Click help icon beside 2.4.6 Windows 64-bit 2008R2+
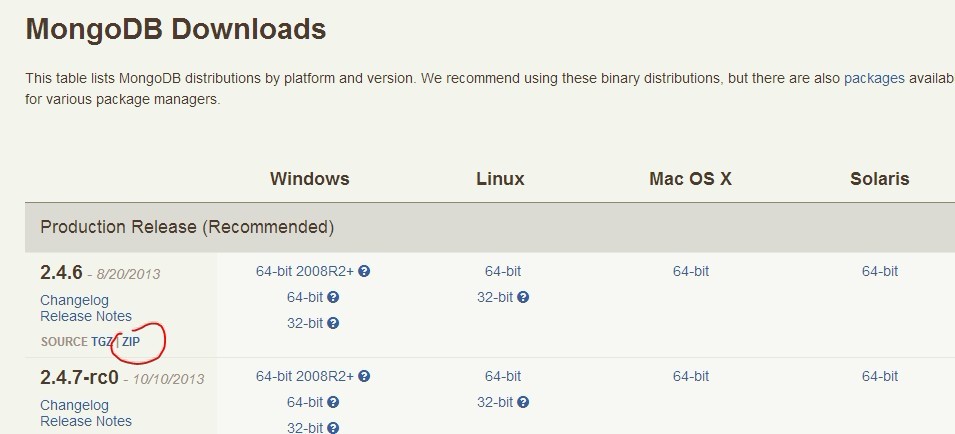 [364, 271]
